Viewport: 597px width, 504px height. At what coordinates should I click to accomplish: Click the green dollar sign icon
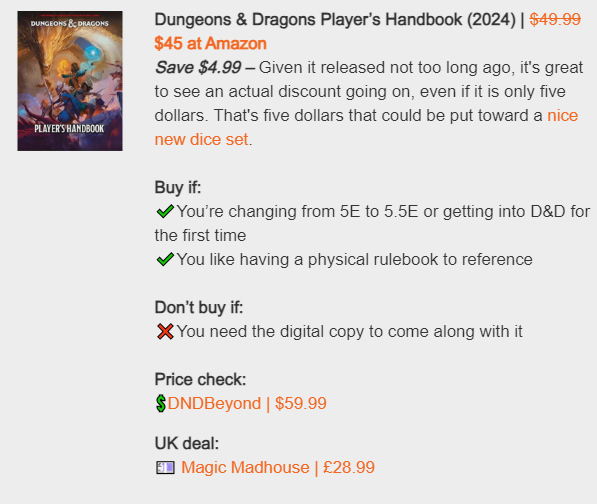[161, 404]
